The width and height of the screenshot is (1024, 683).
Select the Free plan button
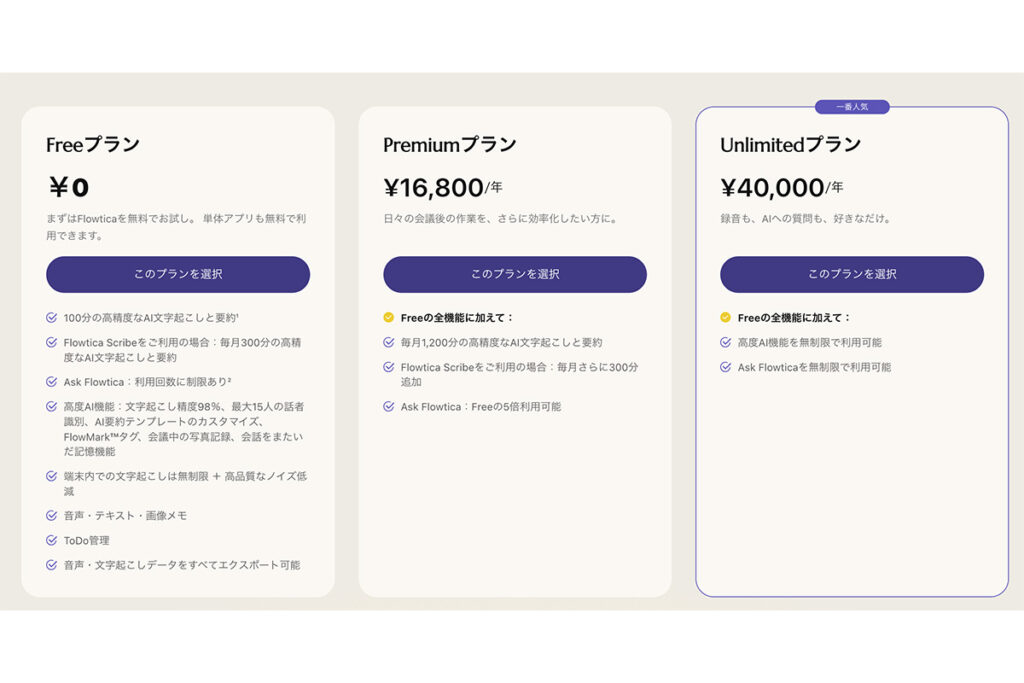tap(178, 274)
